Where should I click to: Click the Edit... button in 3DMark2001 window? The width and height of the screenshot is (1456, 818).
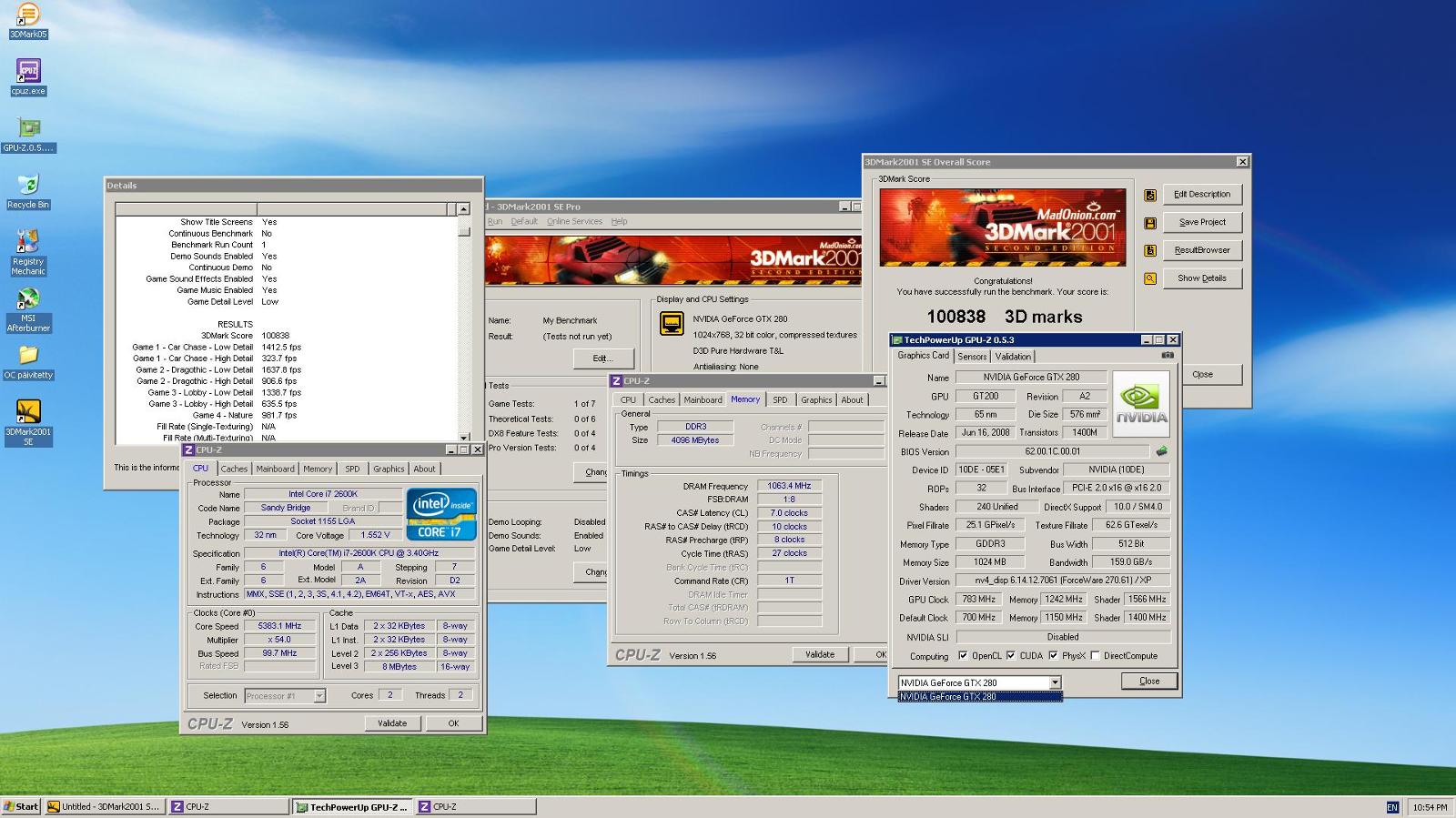[602, 359]
